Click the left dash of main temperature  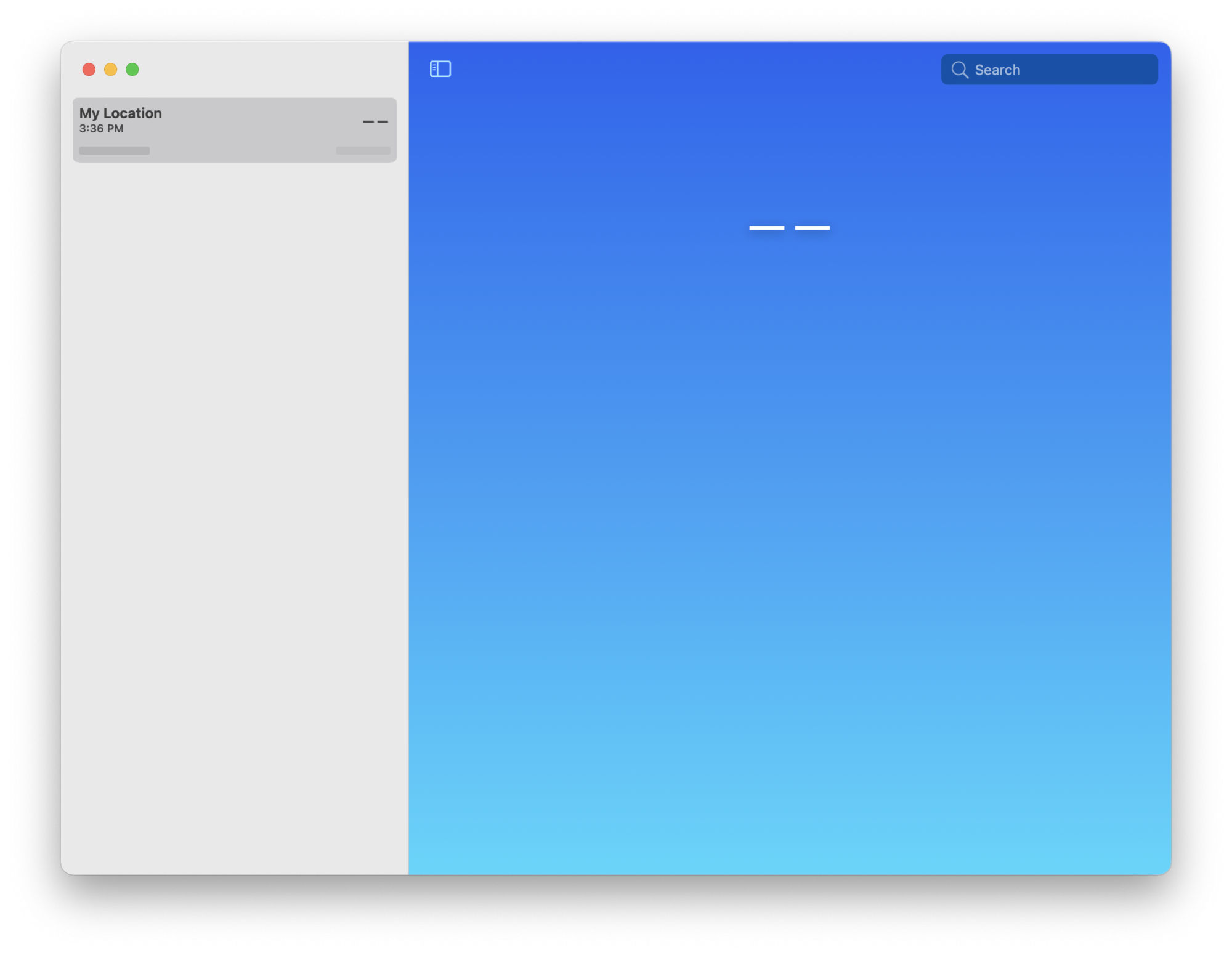point(766,228)
